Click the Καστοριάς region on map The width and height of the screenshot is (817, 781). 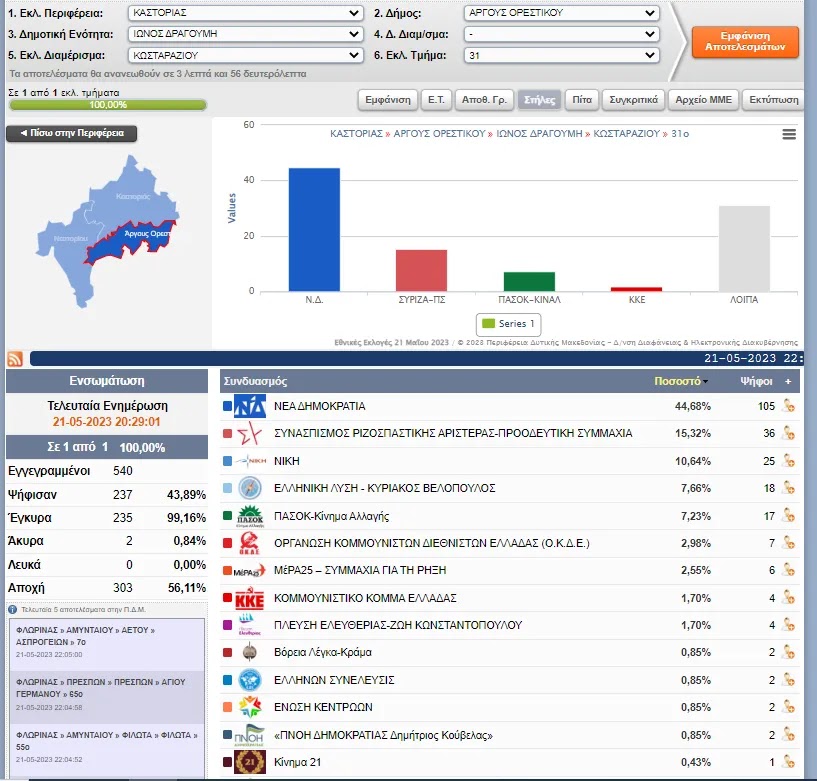(x=133, y=197)
